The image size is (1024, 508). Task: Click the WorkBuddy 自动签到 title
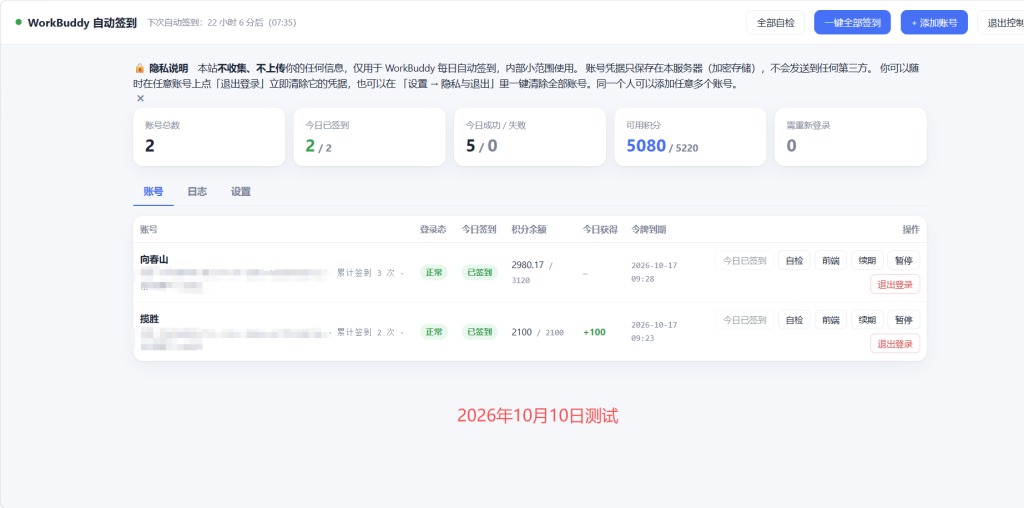82,22
